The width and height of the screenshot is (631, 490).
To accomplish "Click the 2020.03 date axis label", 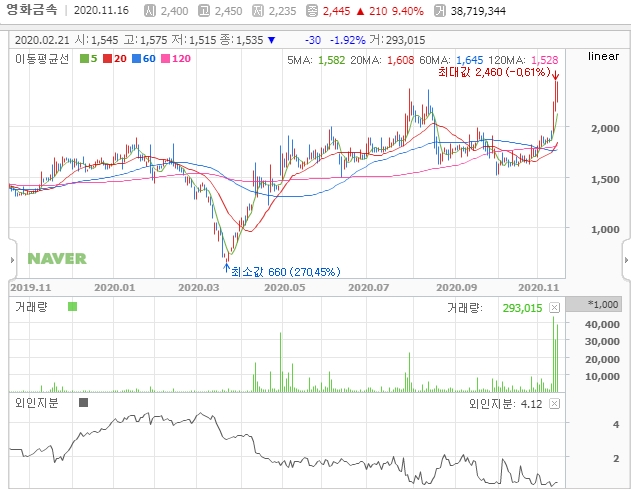I will click(199, 288).
